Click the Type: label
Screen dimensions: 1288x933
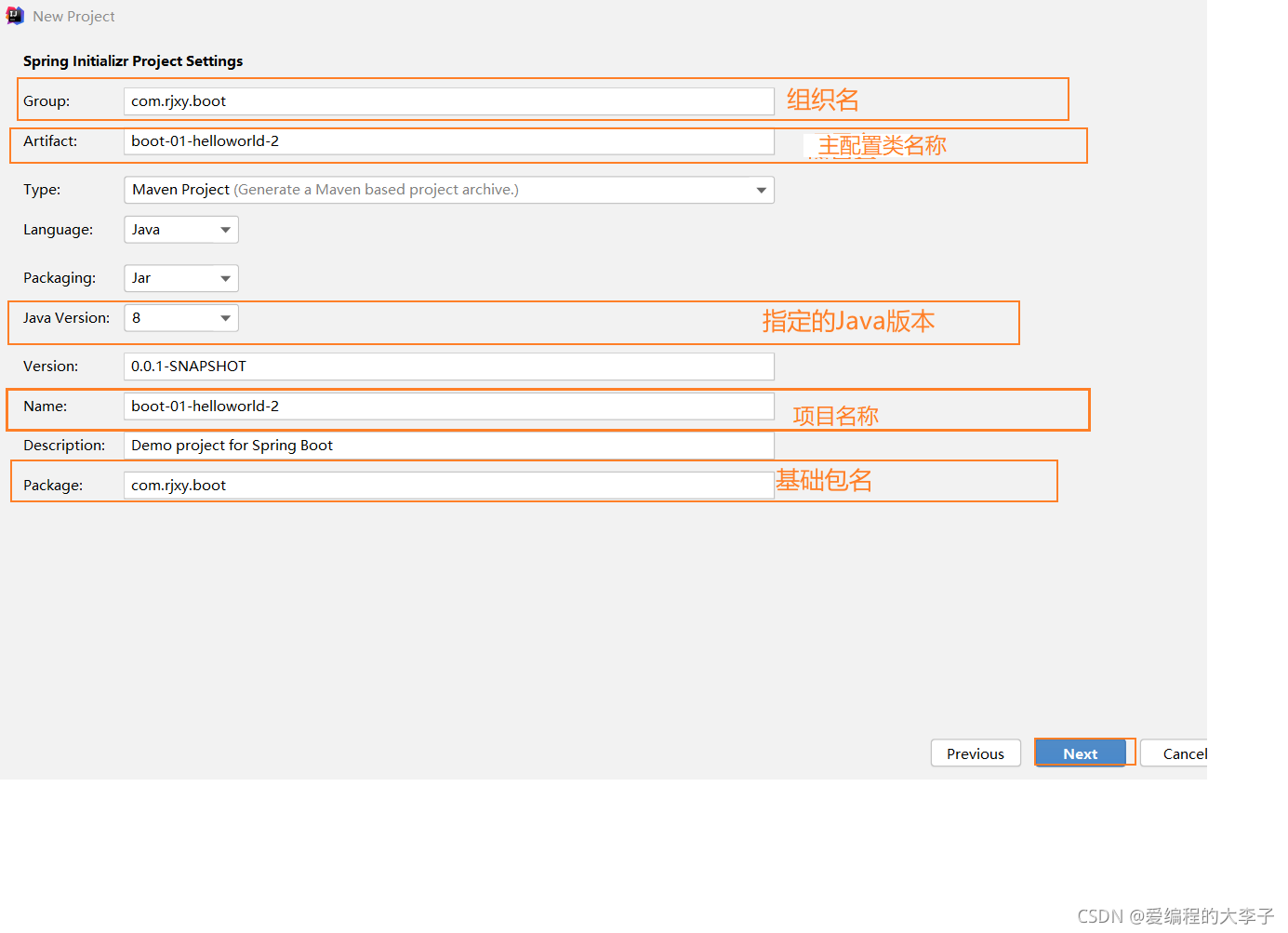point(42,190)
